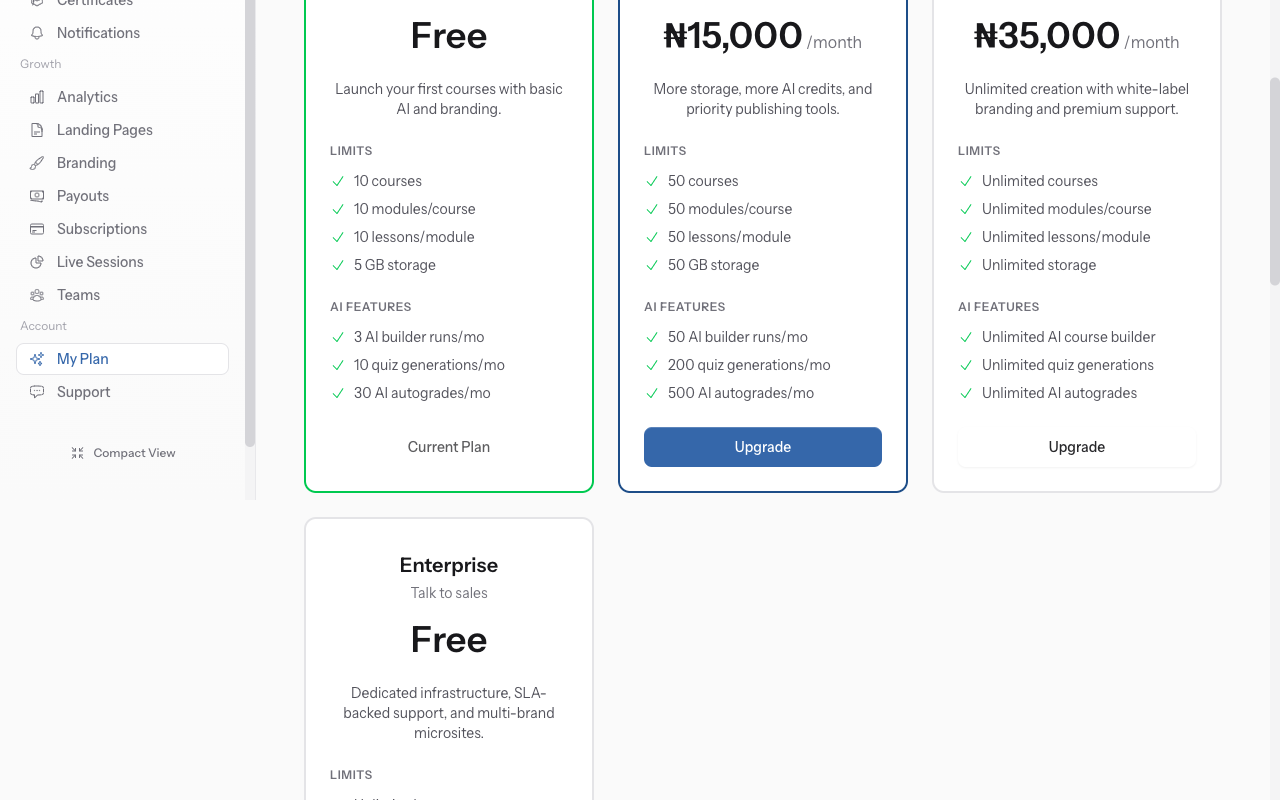The image size is (1280, 800).
Task: Upgrade to the ₦15,000 monthly plan
Action: click(762, 446)
